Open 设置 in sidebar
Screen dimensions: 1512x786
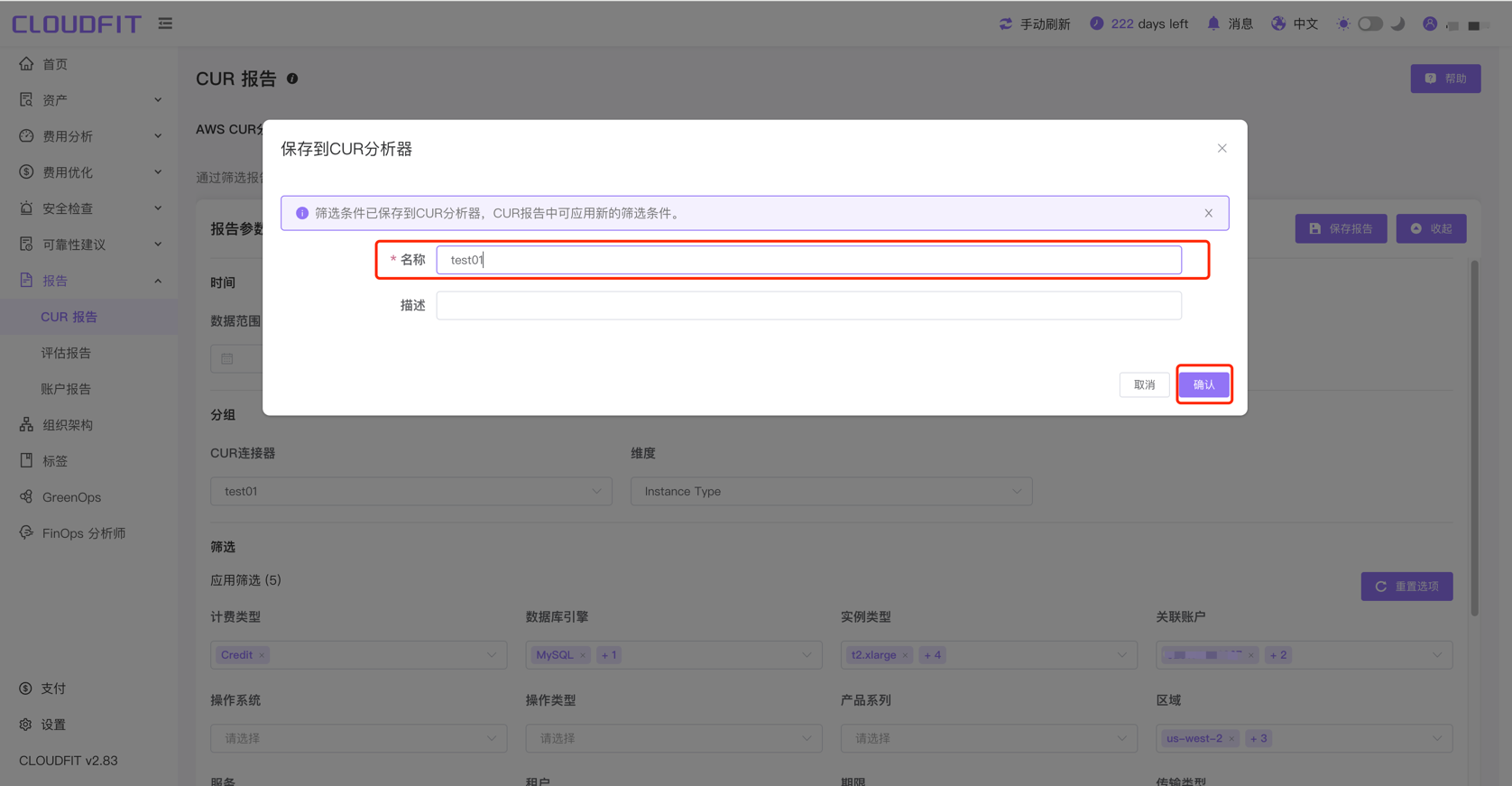pos(88,725)
